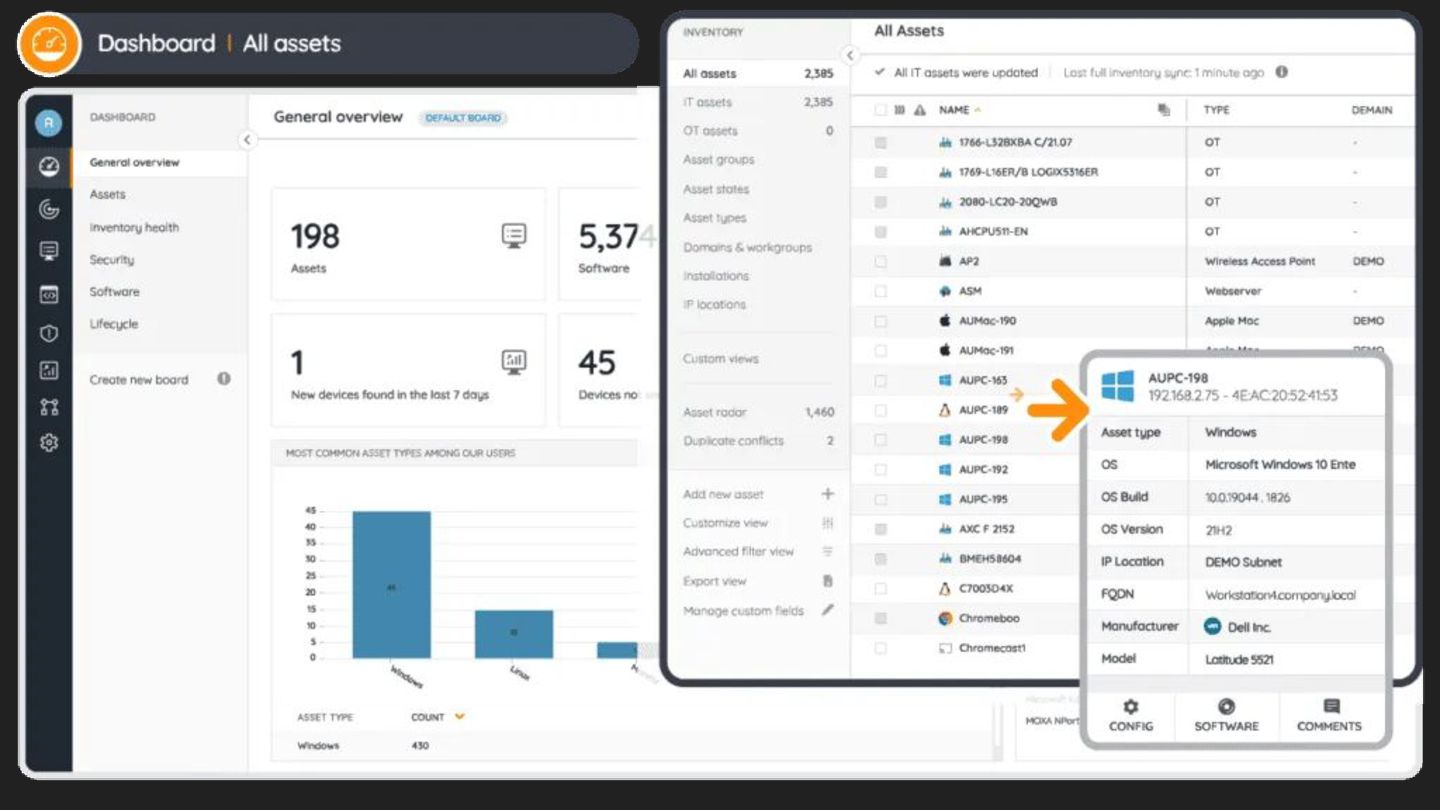
Task: Click plus icon next to Add new asset
Action: 827,494
